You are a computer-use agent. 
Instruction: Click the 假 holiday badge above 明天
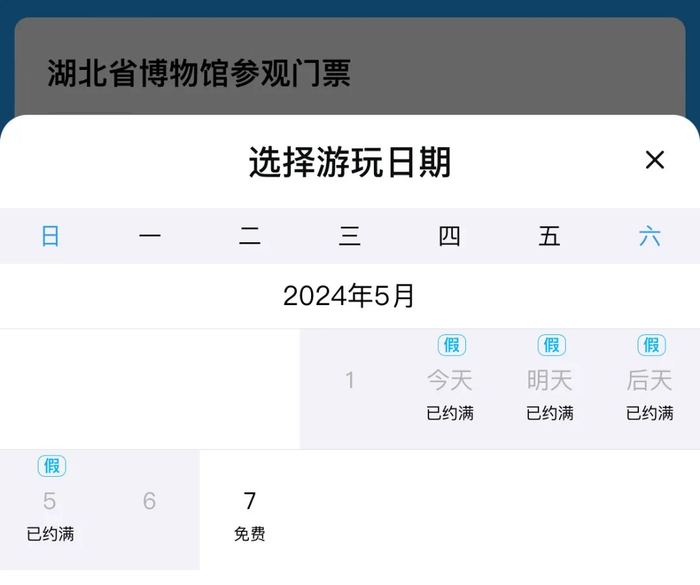pos(552,345)
